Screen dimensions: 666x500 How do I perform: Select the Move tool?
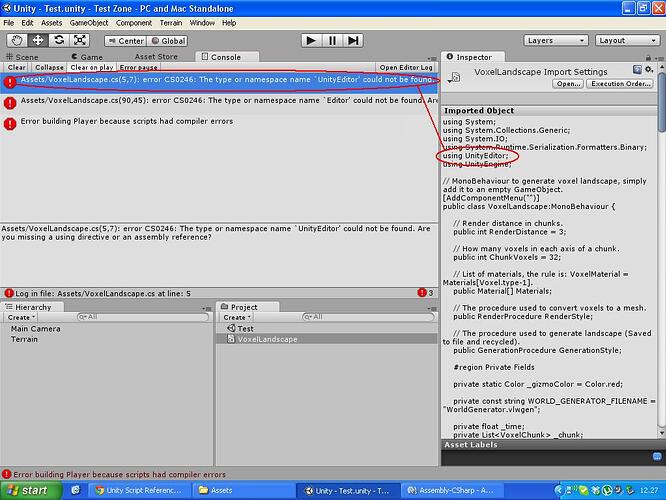coord(38,40)
